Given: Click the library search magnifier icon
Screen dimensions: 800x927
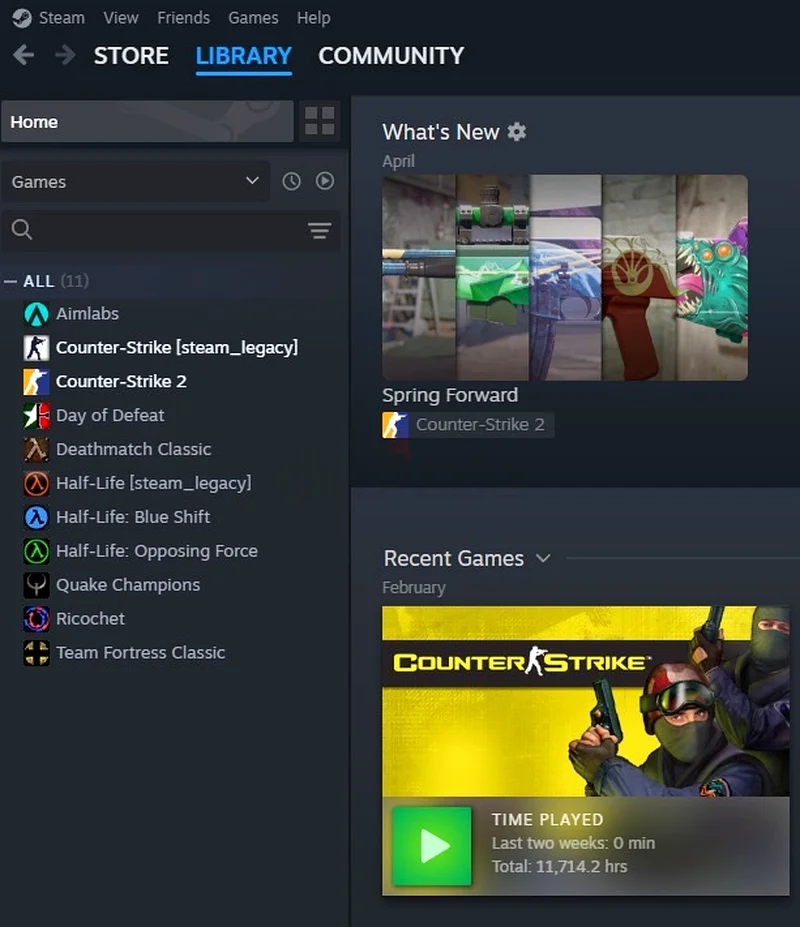Looking at the screenshot, I should 22,229.
